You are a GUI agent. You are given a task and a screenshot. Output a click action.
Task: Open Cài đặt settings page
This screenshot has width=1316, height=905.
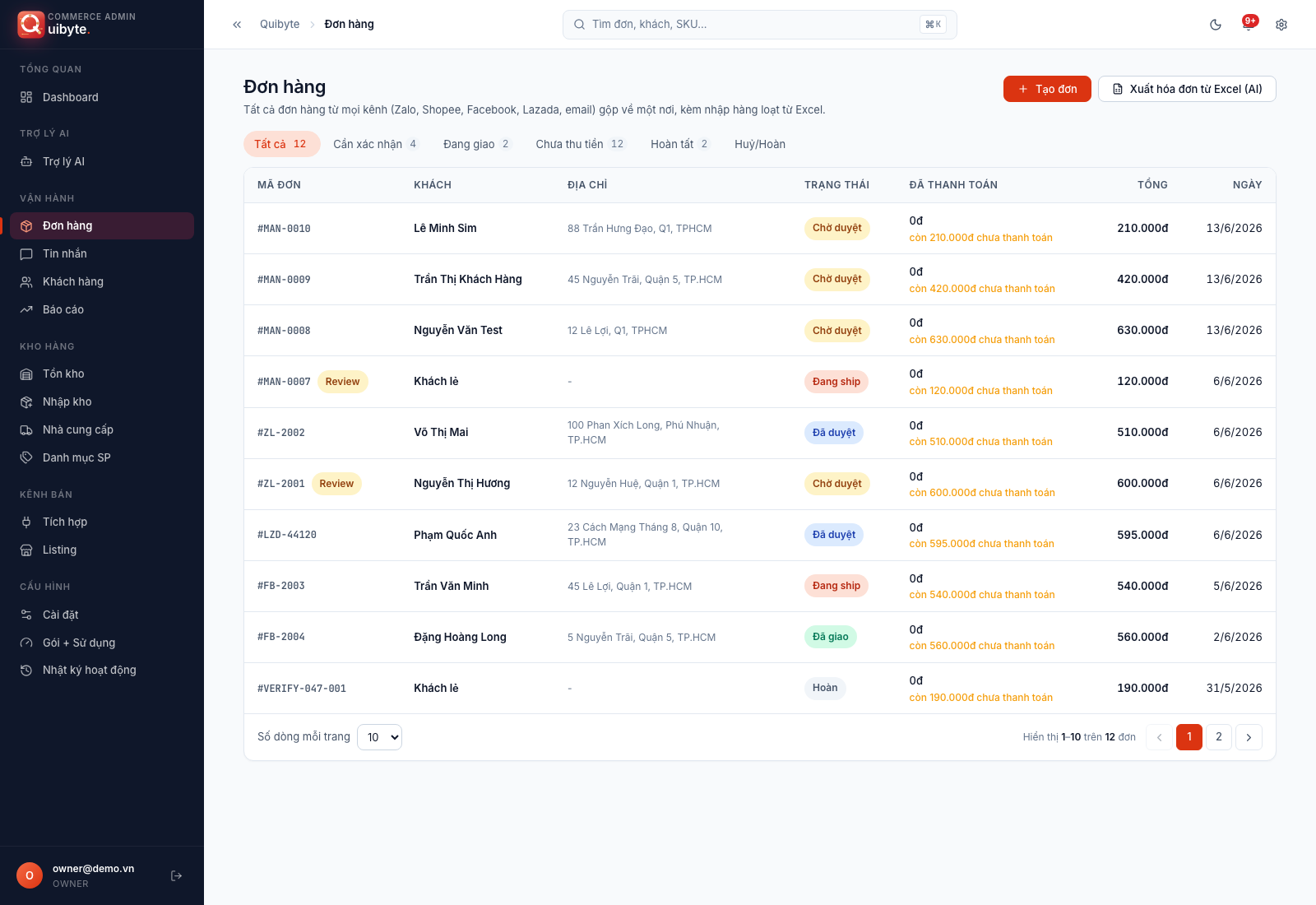(x=102, y=615)
